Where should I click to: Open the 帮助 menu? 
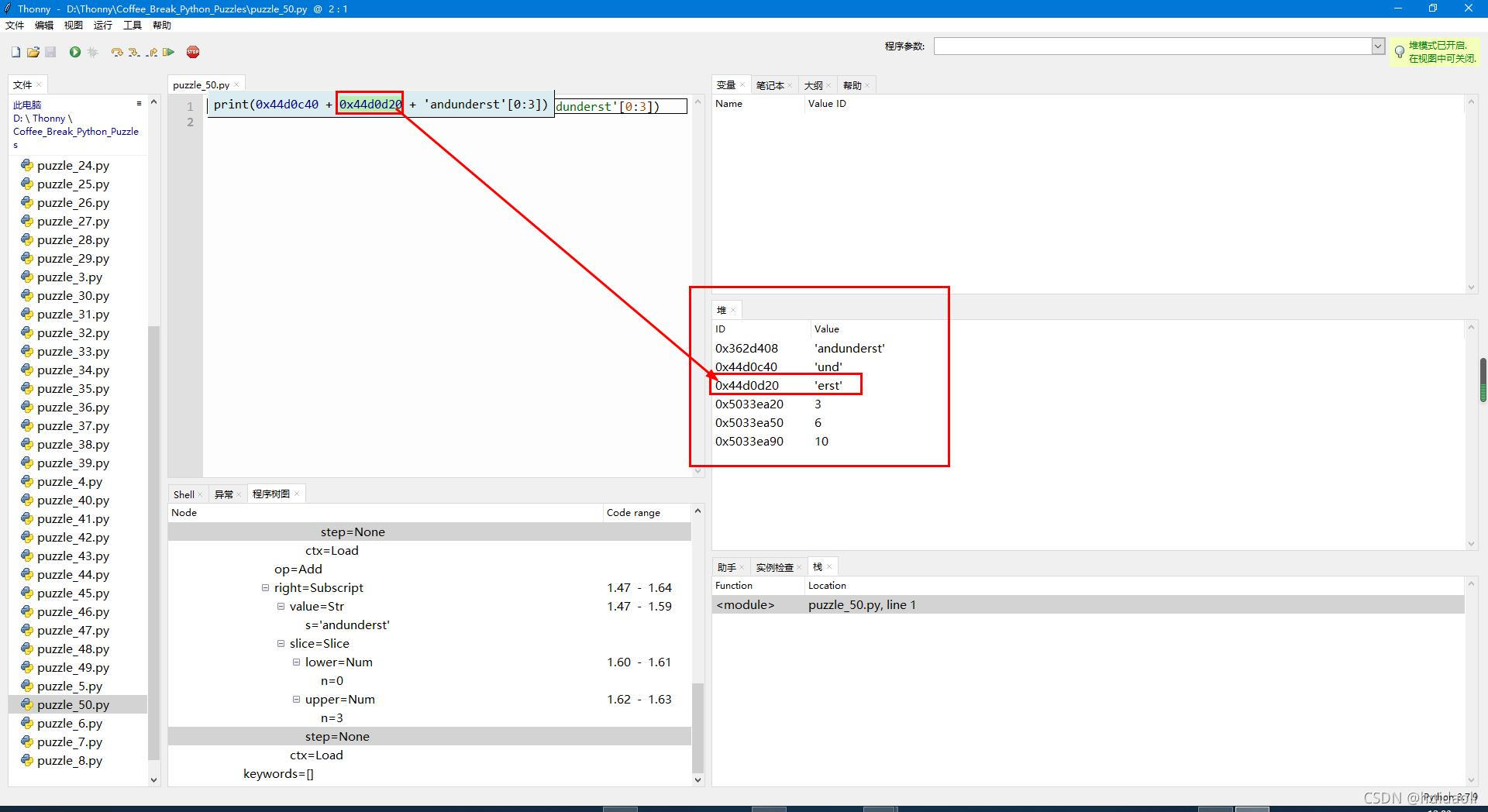point(162,26)
